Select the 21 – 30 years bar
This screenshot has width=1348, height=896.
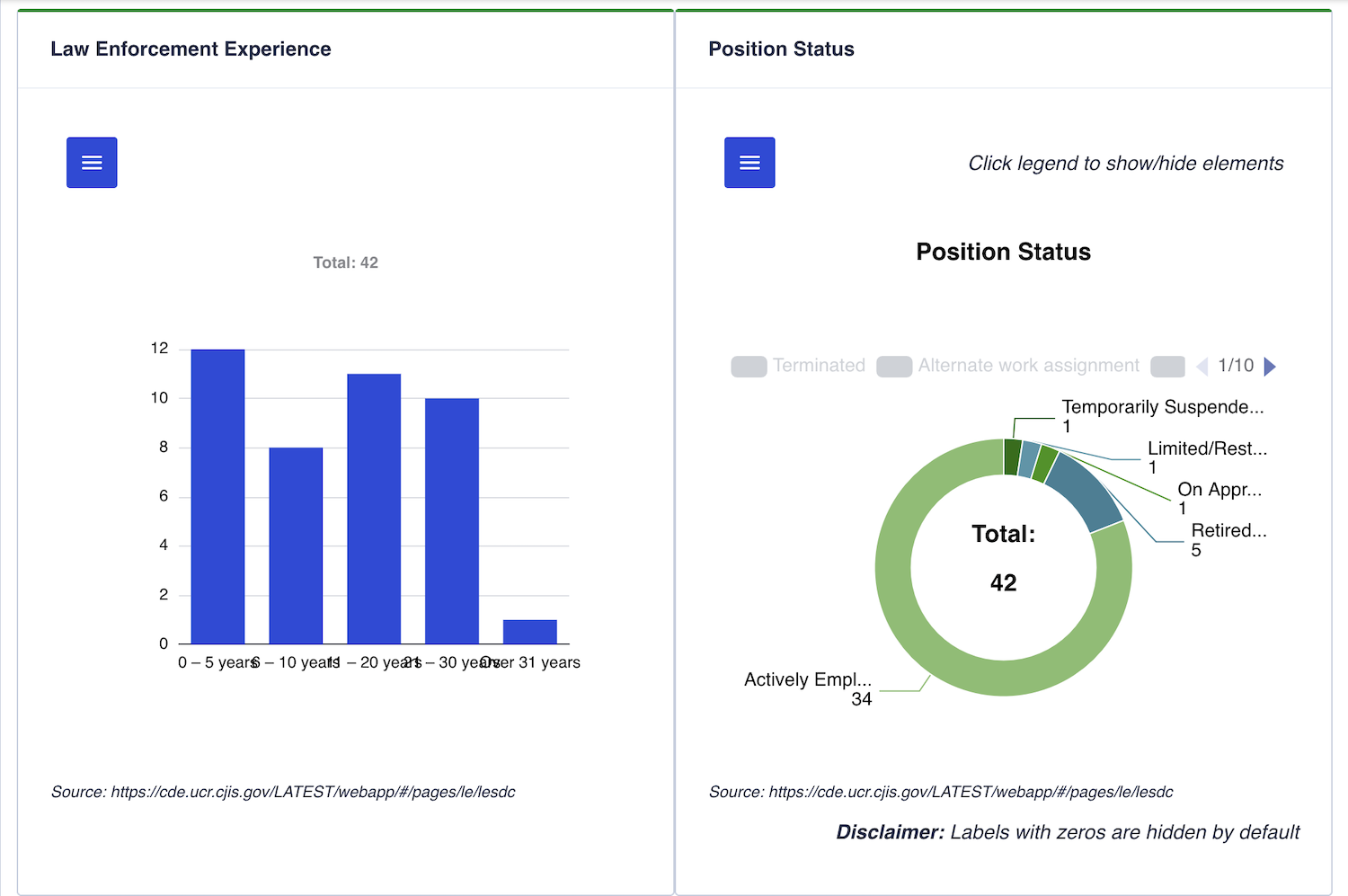(452, 521)
